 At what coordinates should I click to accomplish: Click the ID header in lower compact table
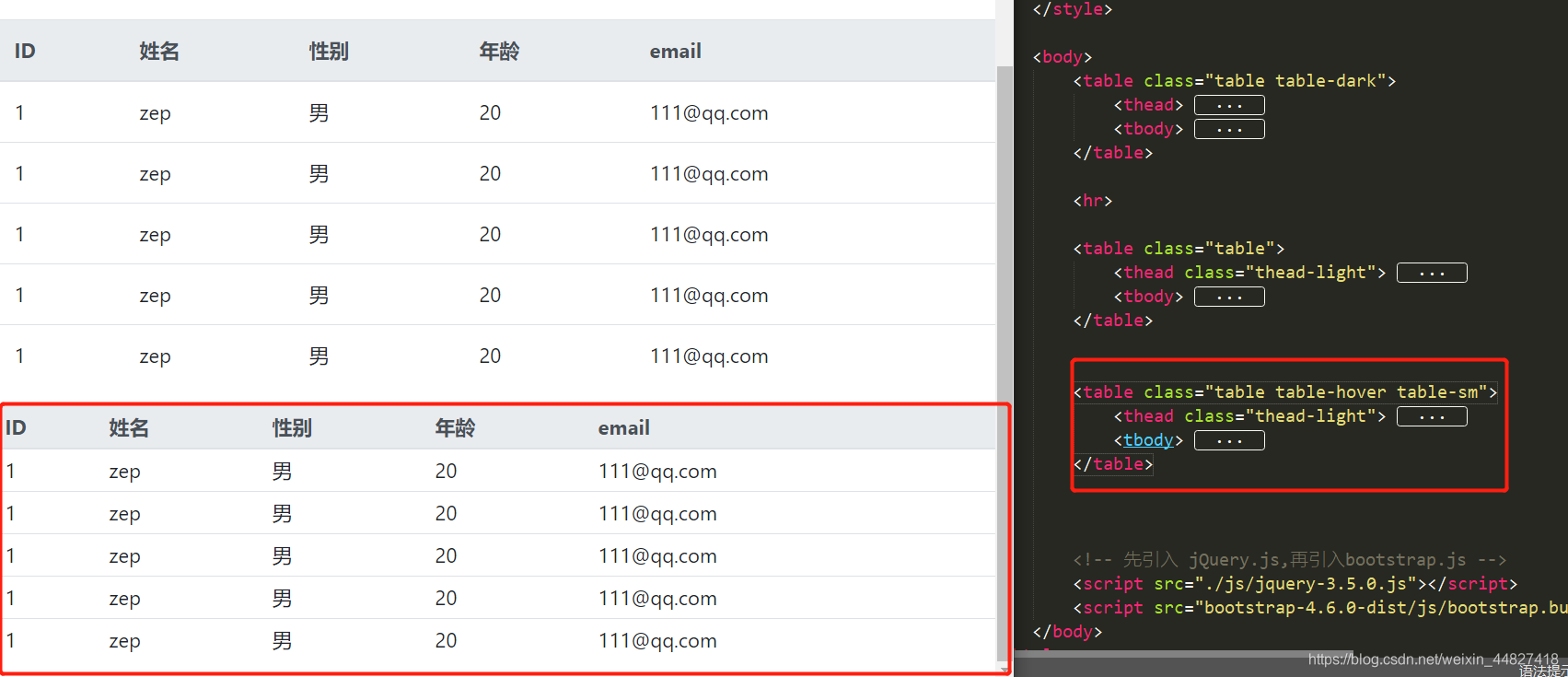pyautogui.click(x=16, y=428)
